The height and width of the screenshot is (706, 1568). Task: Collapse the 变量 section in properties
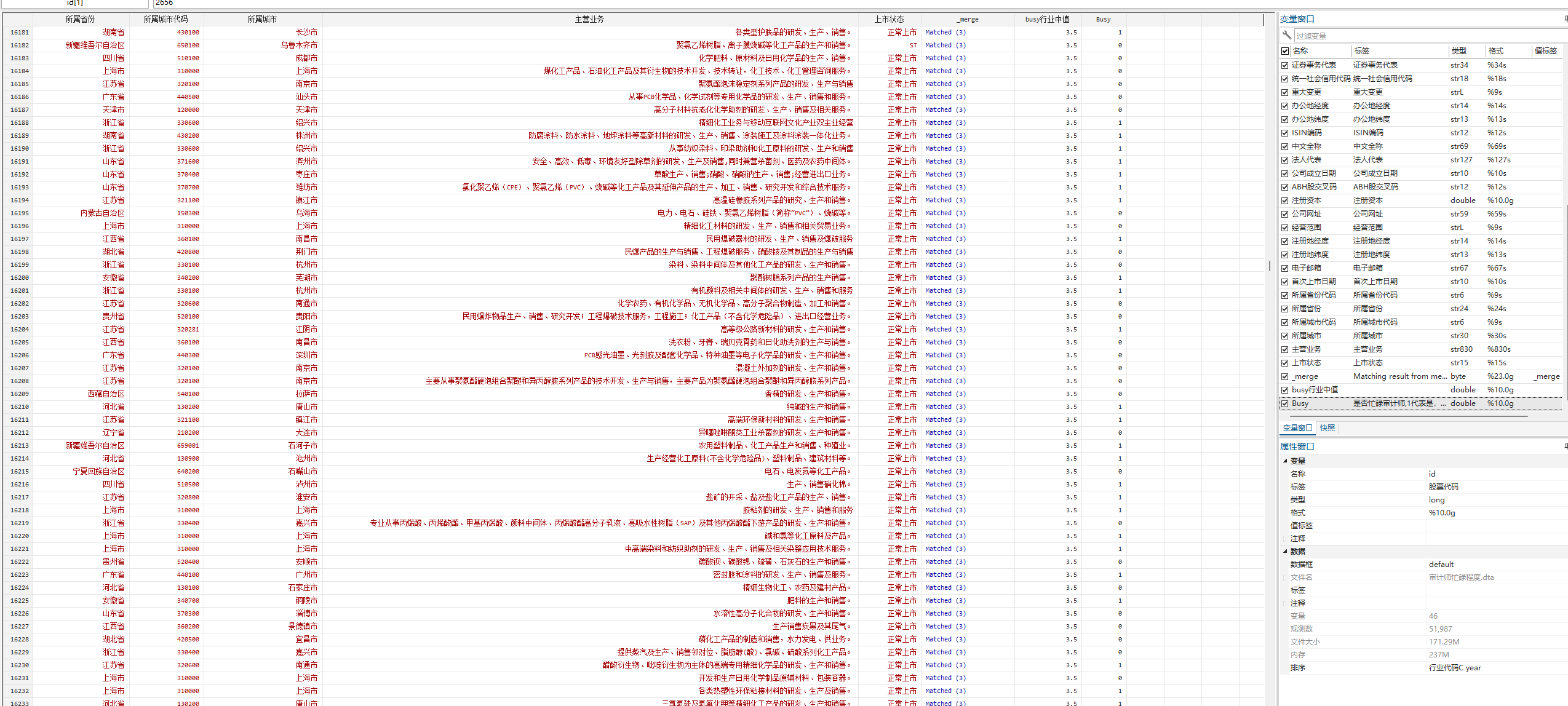(x=1285, y=461)
